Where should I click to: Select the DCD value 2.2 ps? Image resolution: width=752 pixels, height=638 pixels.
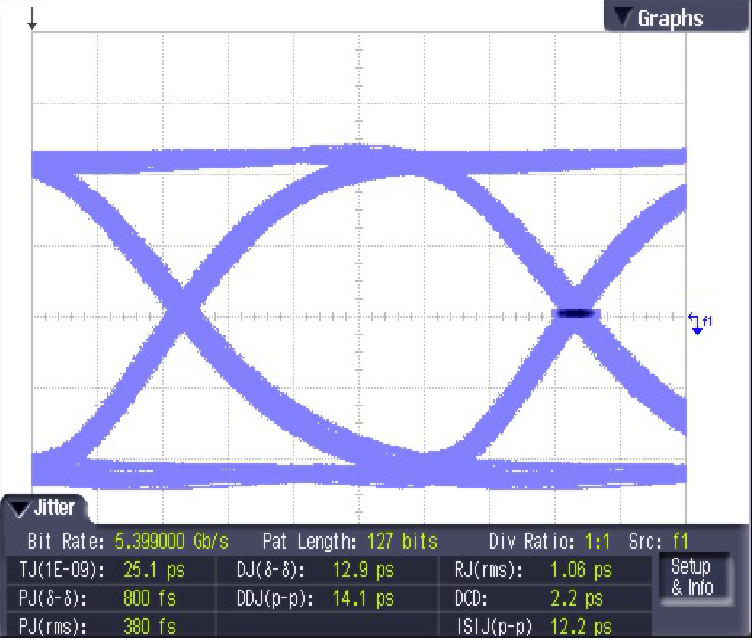pyautogui.click(x=576, y=599)
